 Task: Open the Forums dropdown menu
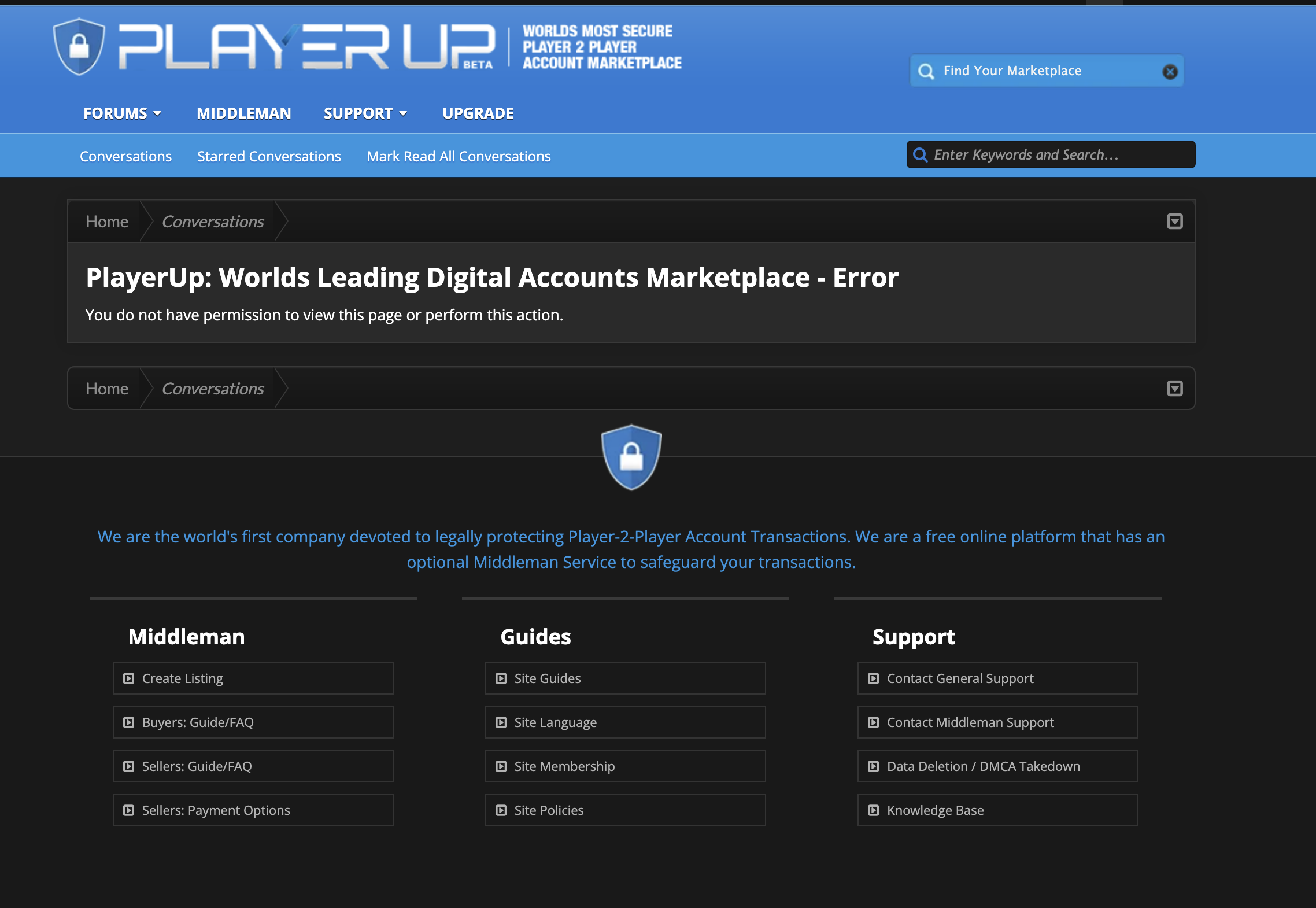click(x=122, y=113)
